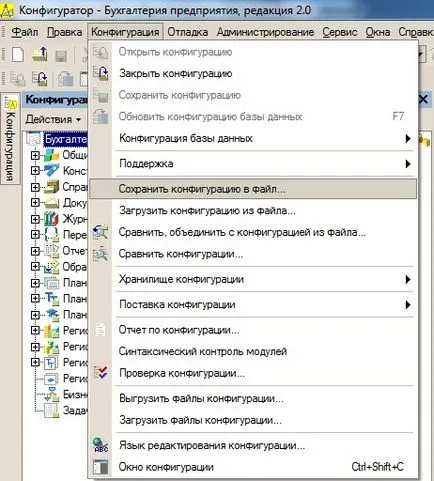Click the update database configuration toolbar icon

click(66, 79)
